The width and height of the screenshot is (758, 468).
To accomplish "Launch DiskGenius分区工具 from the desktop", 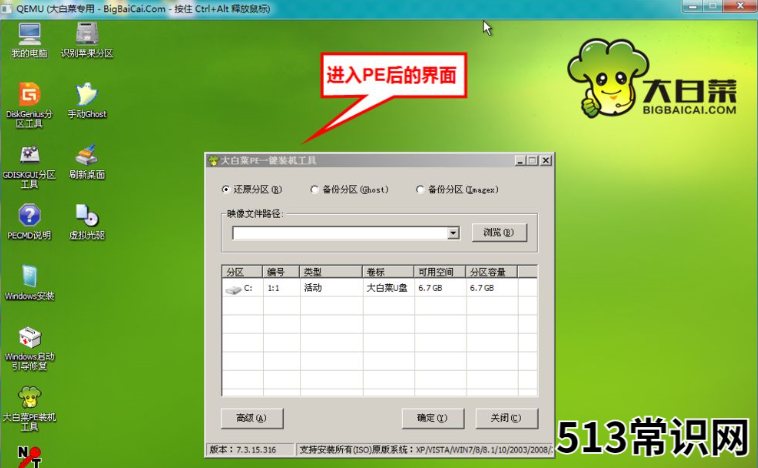I will click(x=29, y=105).
